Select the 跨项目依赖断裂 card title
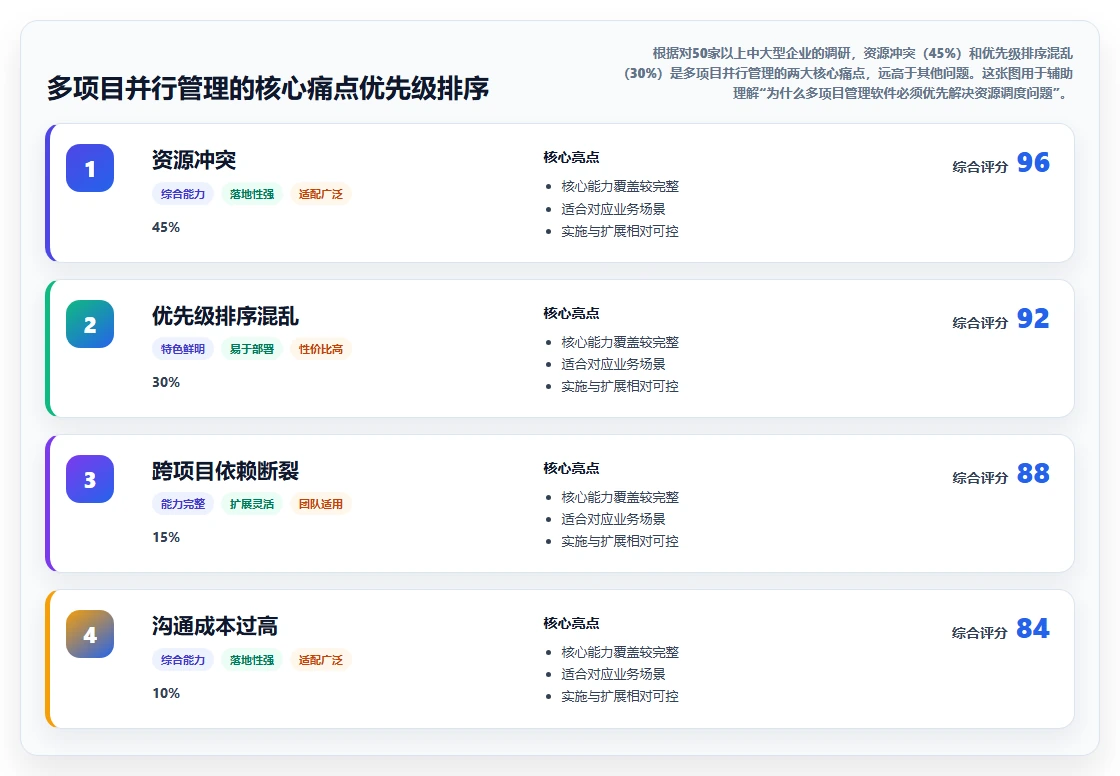 (225, 471)
